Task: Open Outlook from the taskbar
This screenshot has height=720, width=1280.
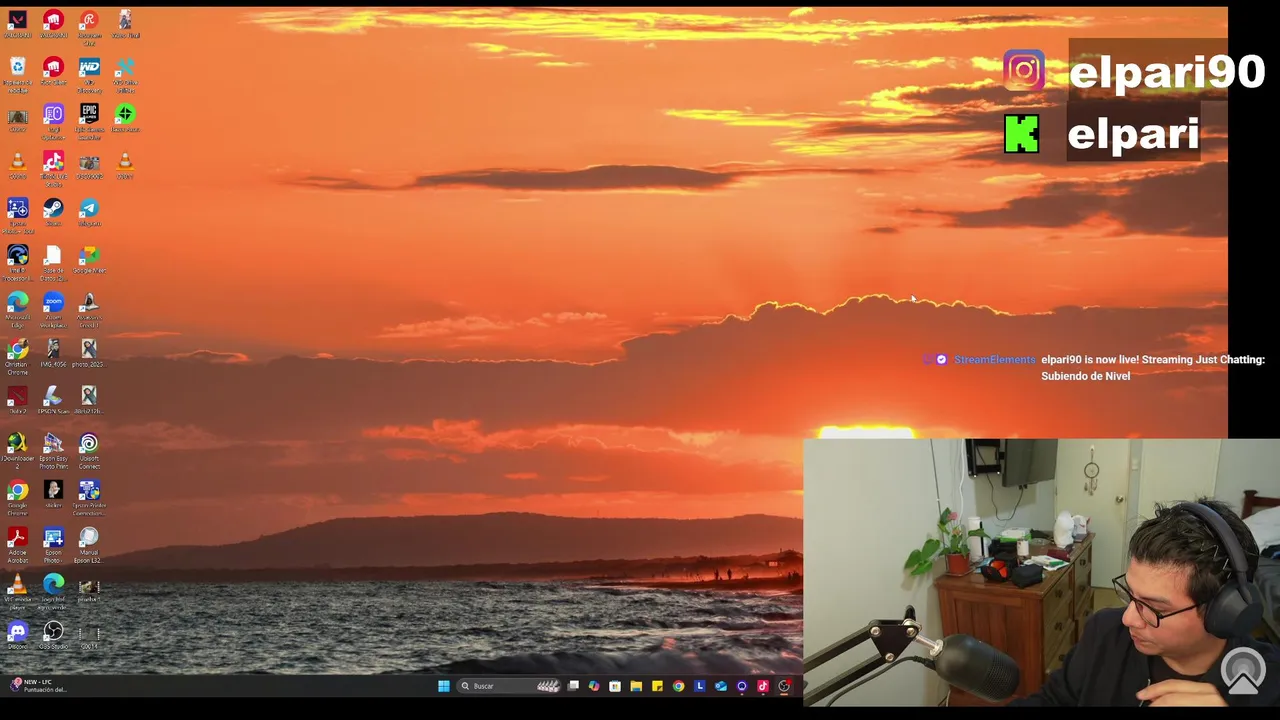Action: [x=720, y=686]
